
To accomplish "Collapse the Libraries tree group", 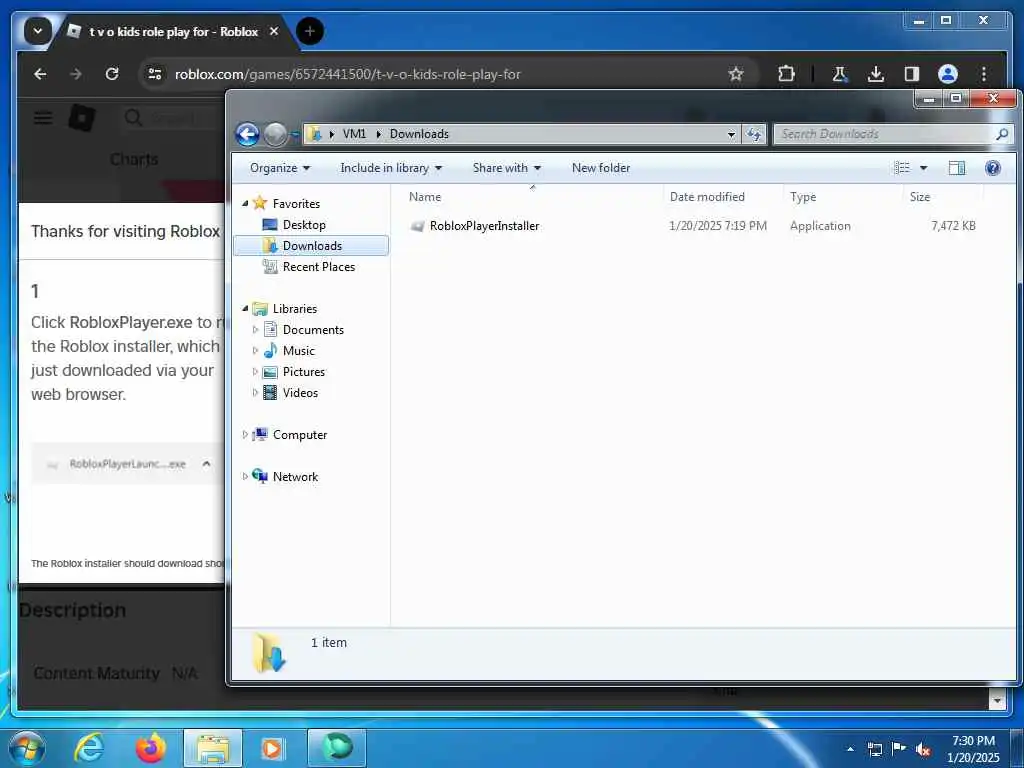I will point(246,308).
